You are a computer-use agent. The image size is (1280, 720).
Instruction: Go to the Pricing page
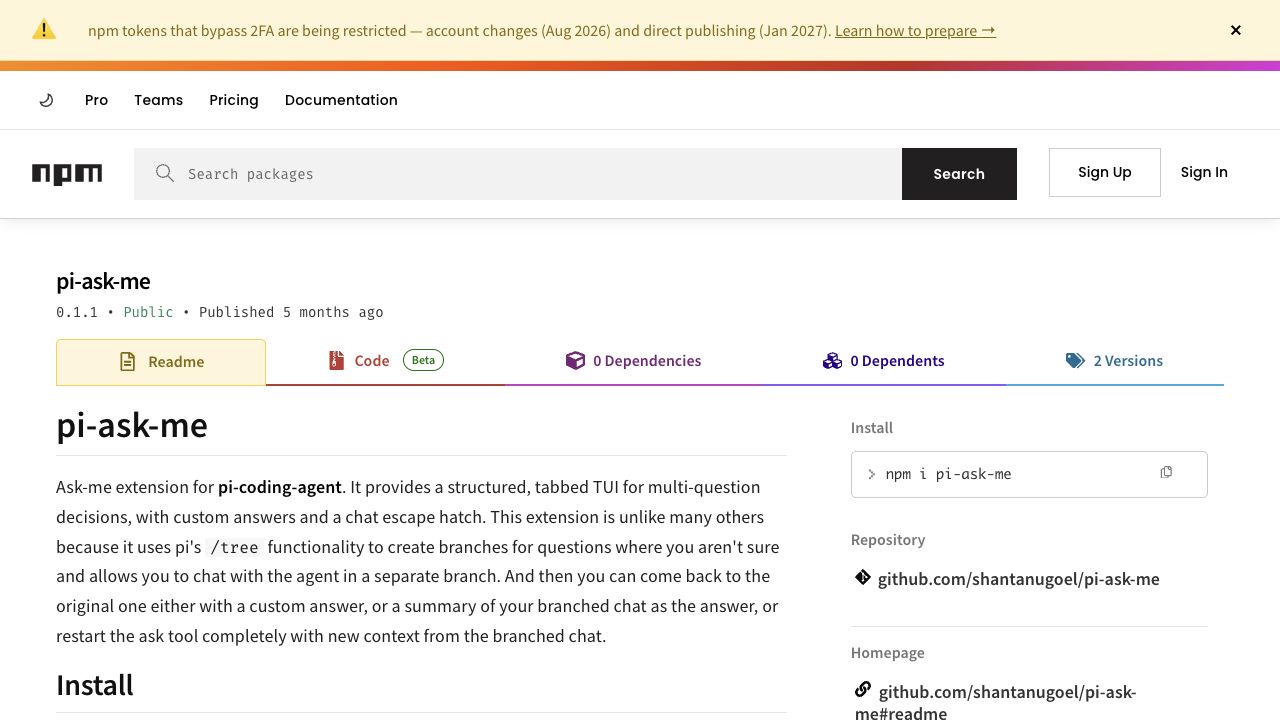click(234, 100)
